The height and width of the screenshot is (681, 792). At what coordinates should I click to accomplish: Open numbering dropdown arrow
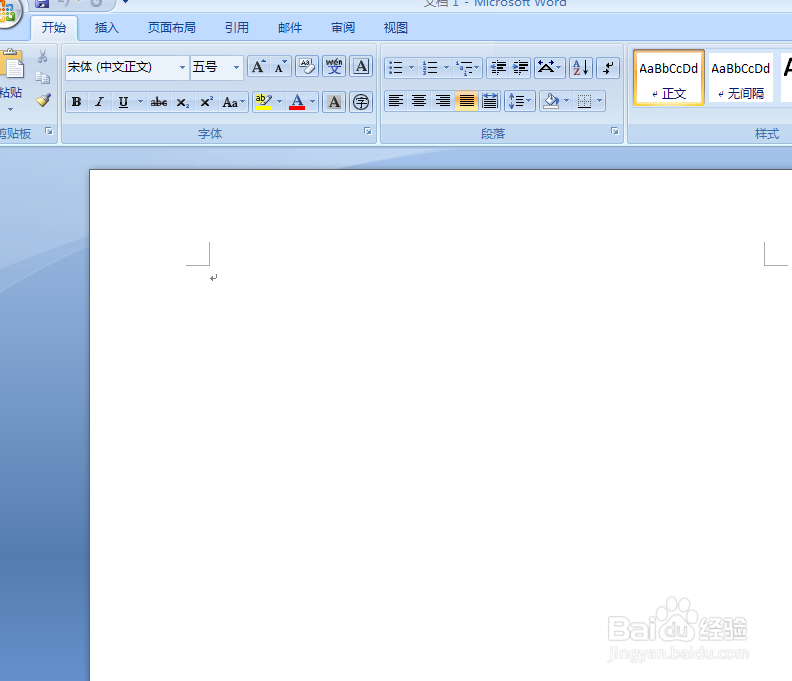pos(446,67)
